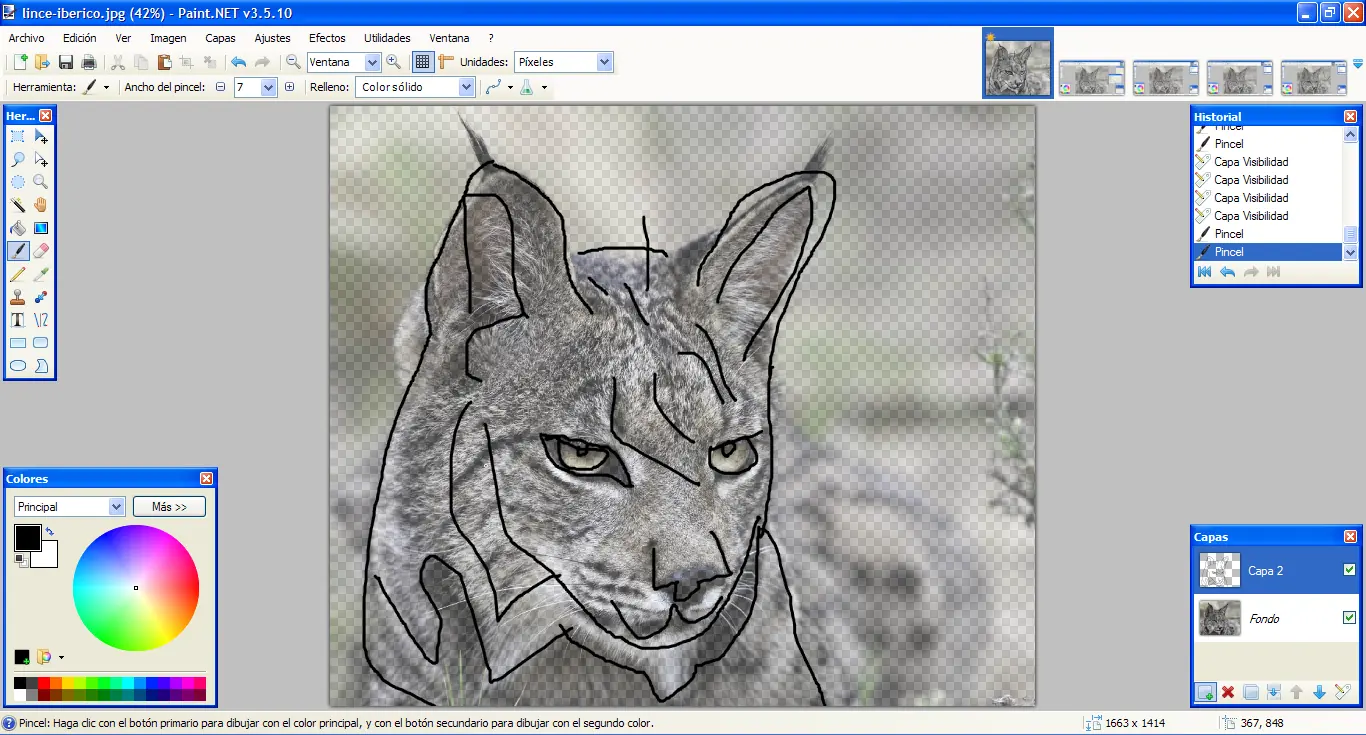
Task: Pick a hue on the color wheel
Action: click(x=136, y=587)
